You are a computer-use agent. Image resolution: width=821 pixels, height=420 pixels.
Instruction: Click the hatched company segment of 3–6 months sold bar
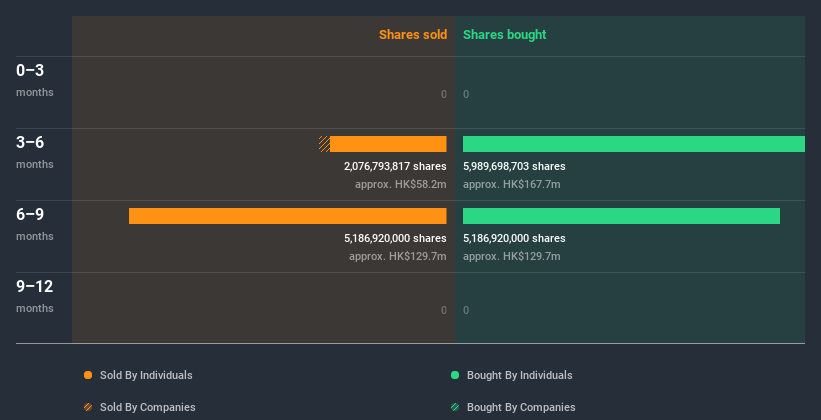[x=324, y=144]
